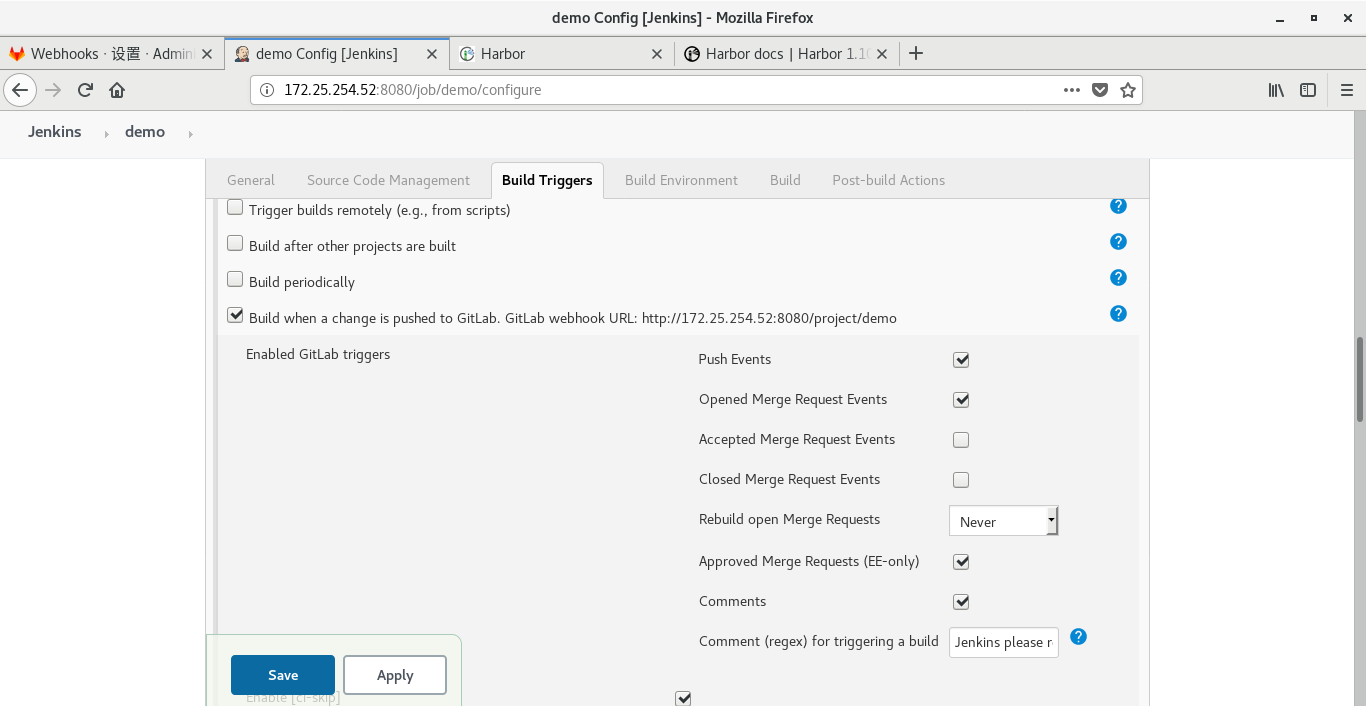Go to Jenkins breadcrumb link

click(x=55, y=132)
